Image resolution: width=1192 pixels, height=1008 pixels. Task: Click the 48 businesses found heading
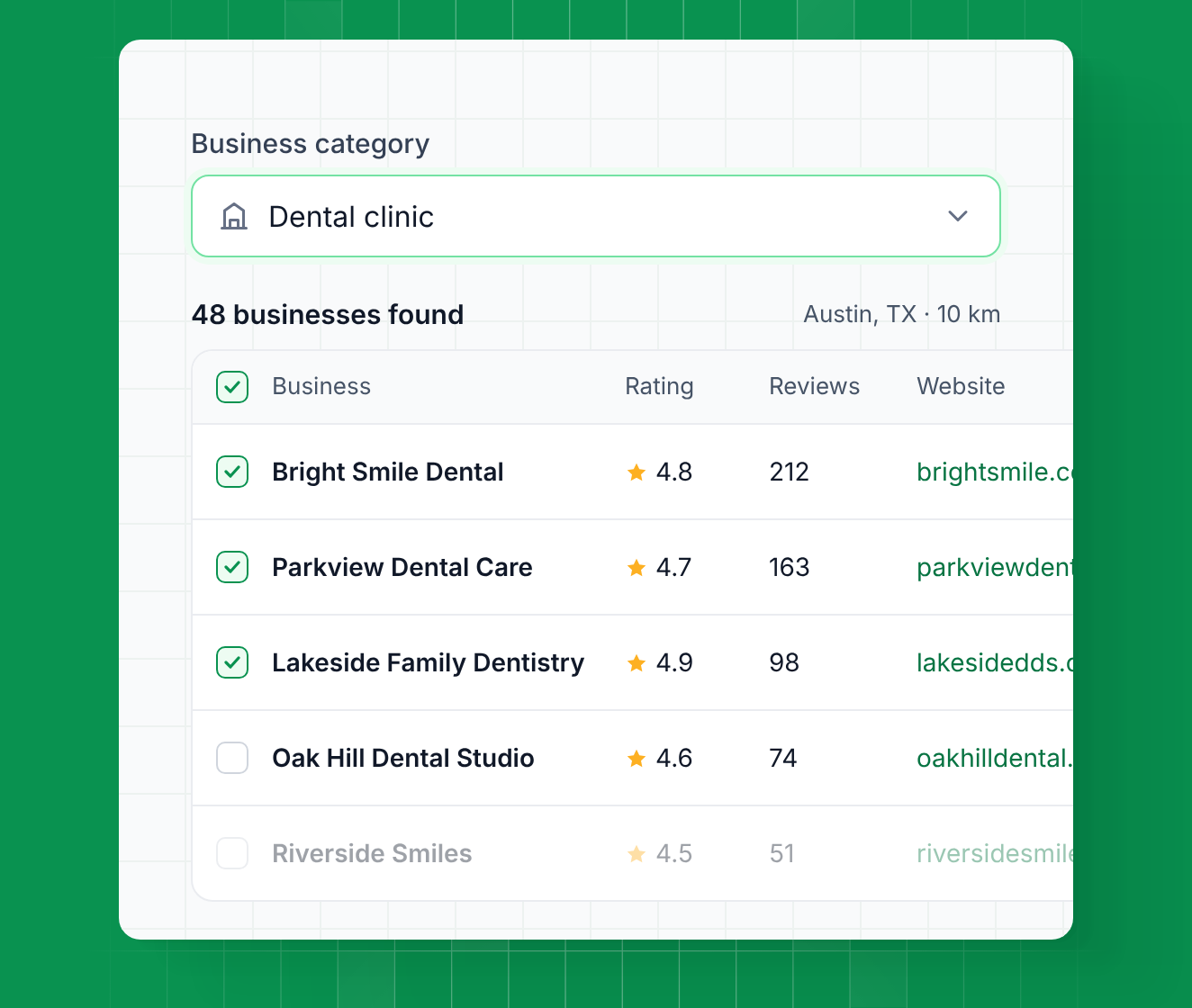pyautogui.click(x=328, y=314)
